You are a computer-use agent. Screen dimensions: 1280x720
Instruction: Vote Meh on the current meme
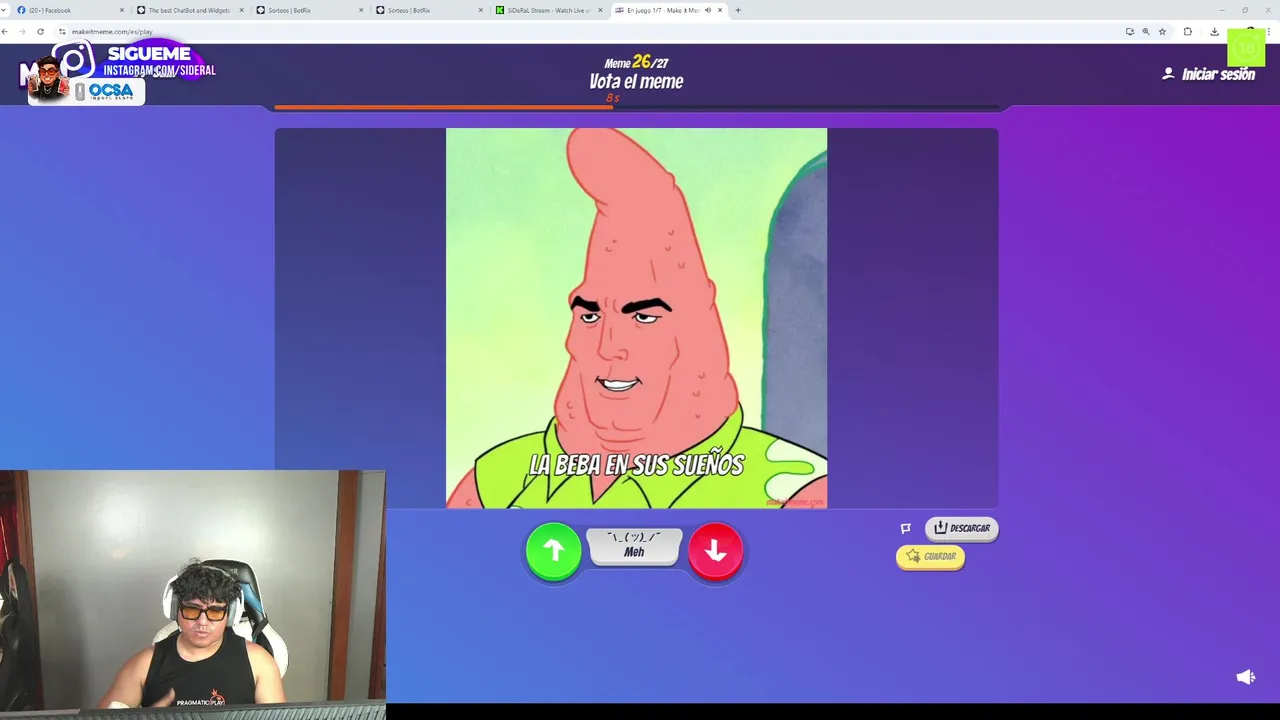[634, 546]
